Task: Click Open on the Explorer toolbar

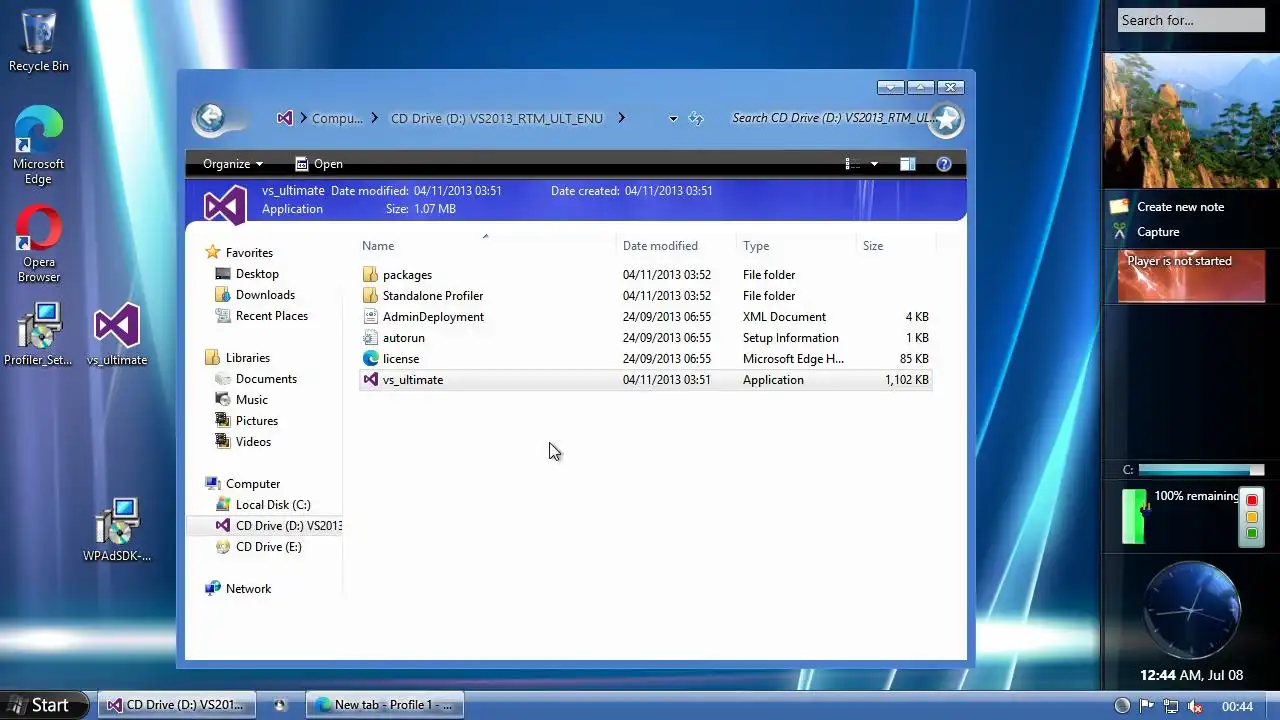Action: (319, 164)
